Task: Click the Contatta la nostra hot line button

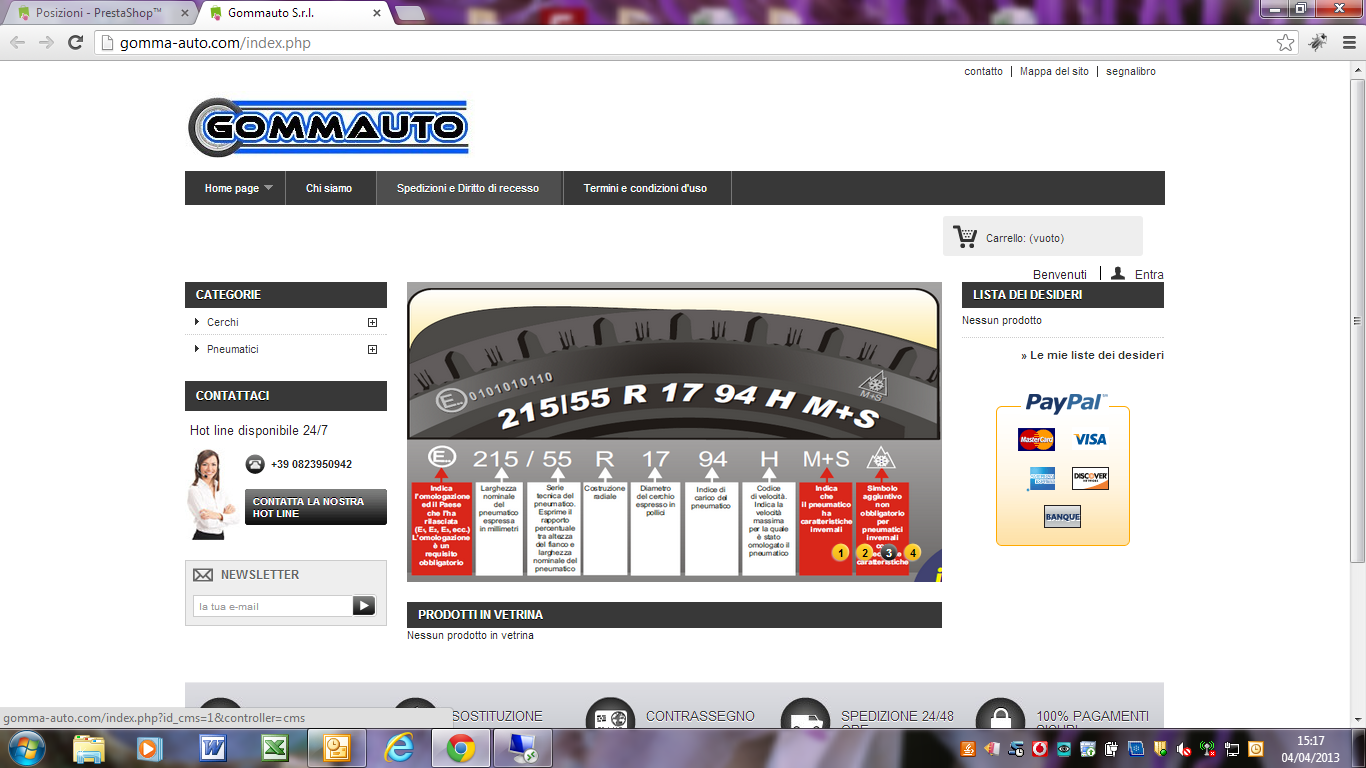Action: tap(316, 507)
